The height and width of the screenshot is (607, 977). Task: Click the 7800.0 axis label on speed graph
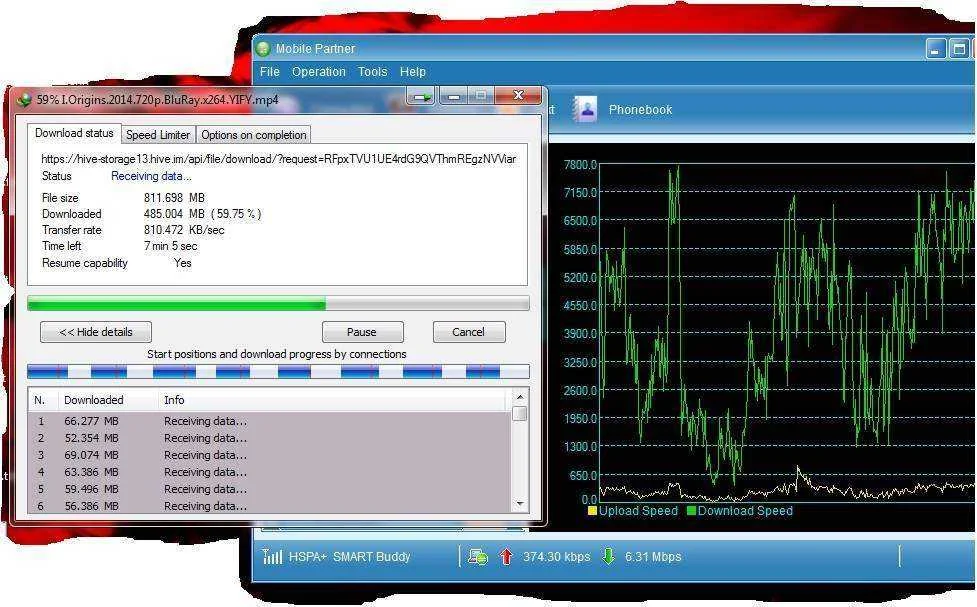point(580,165)
